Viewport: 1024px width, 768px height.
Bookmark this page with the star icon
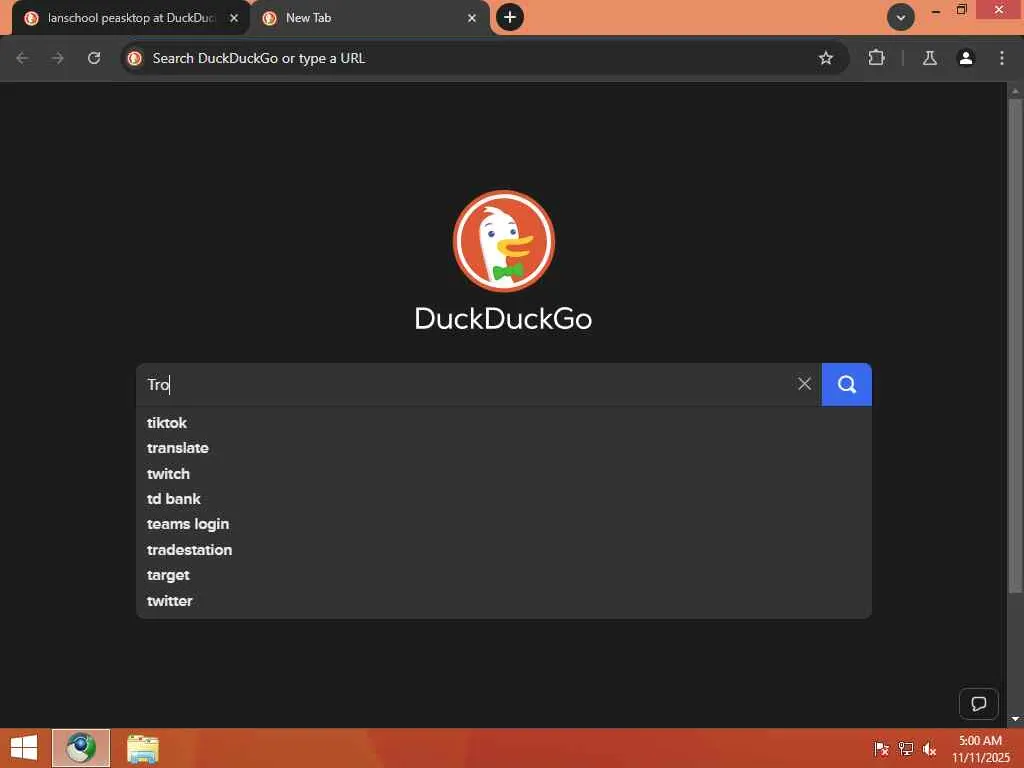(x=825, y=58)
